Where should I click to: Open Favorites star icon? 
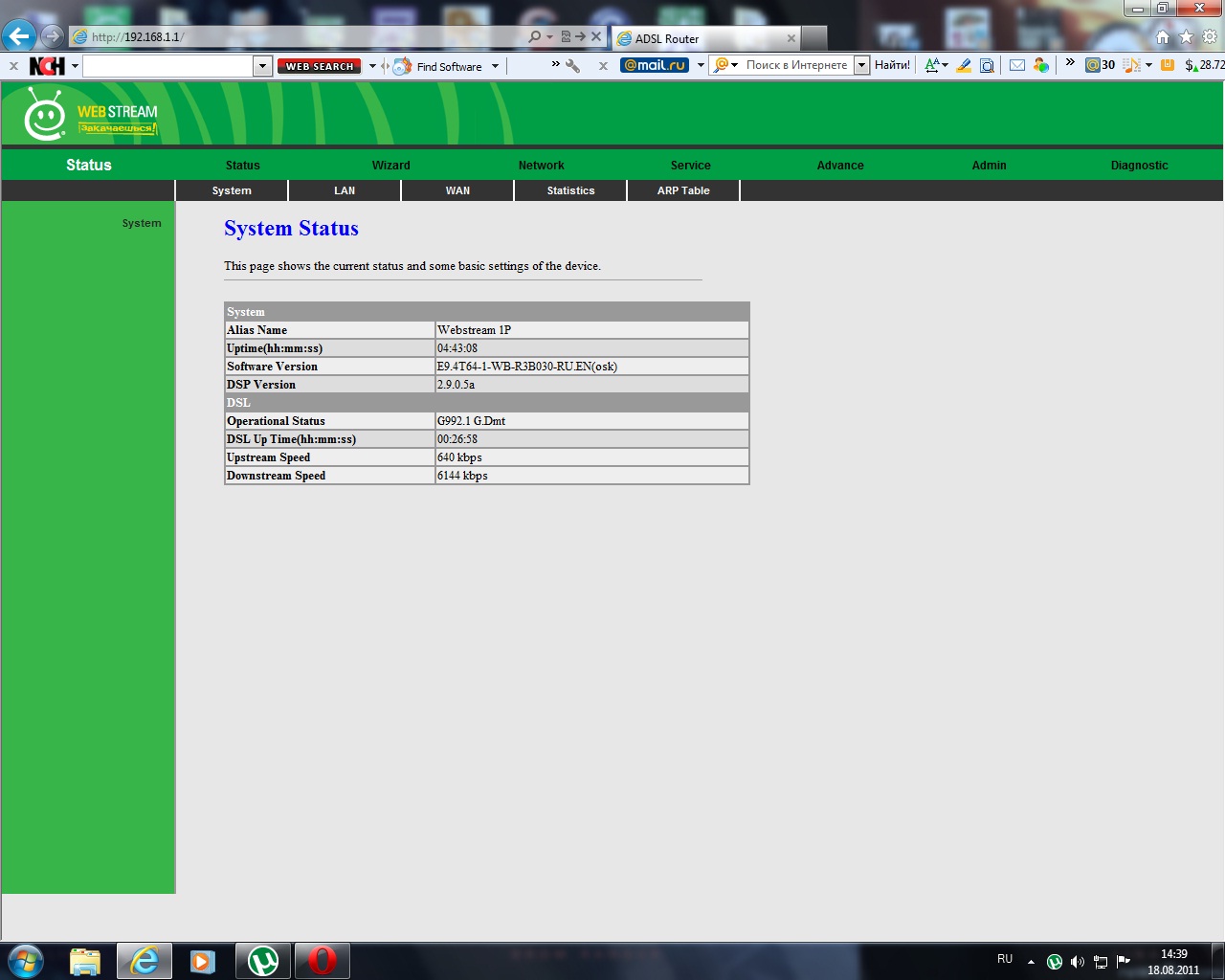(x=1187, y=37)
